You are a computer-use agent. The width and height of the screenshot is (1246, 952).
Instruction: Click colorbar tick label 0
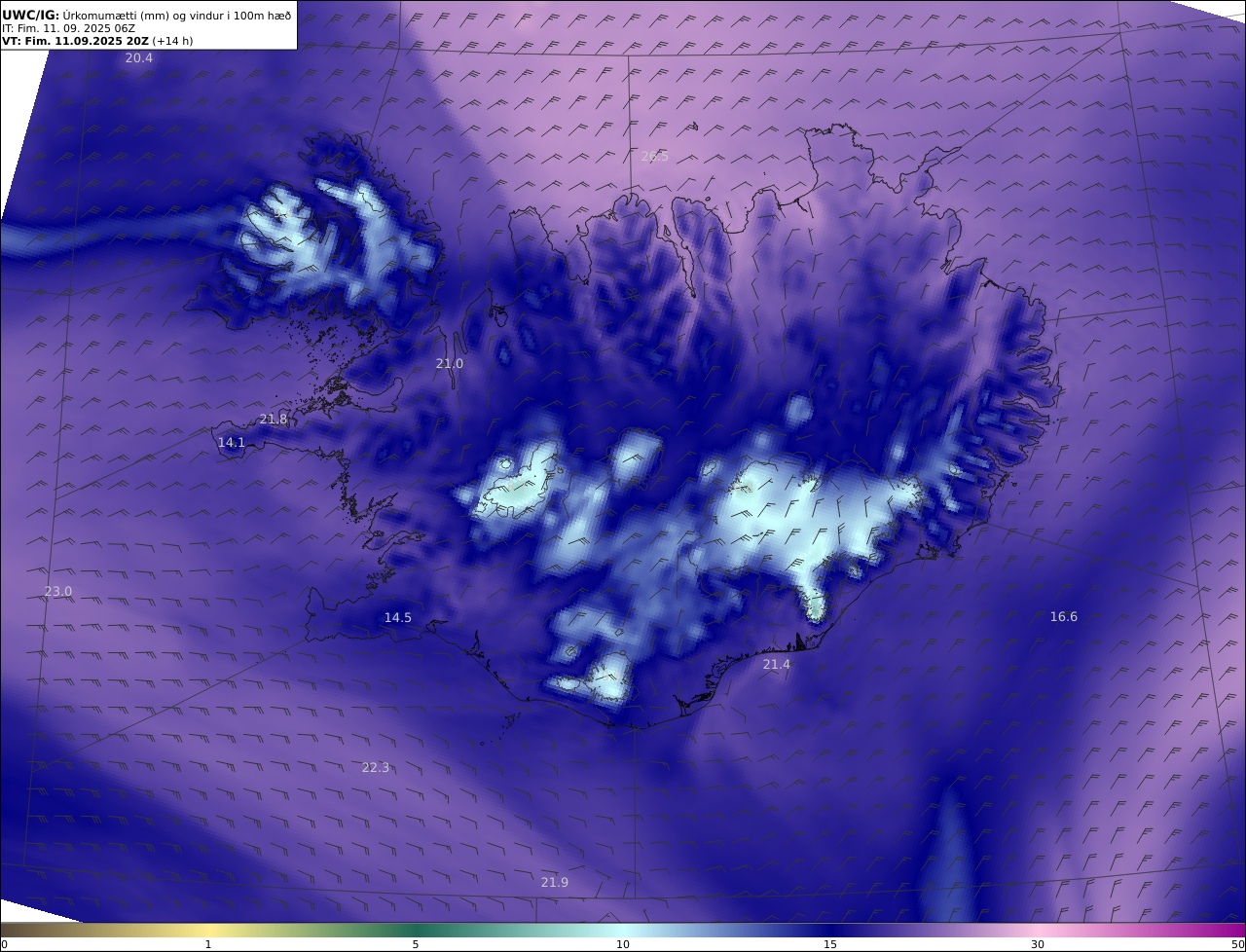pos(4,944)
